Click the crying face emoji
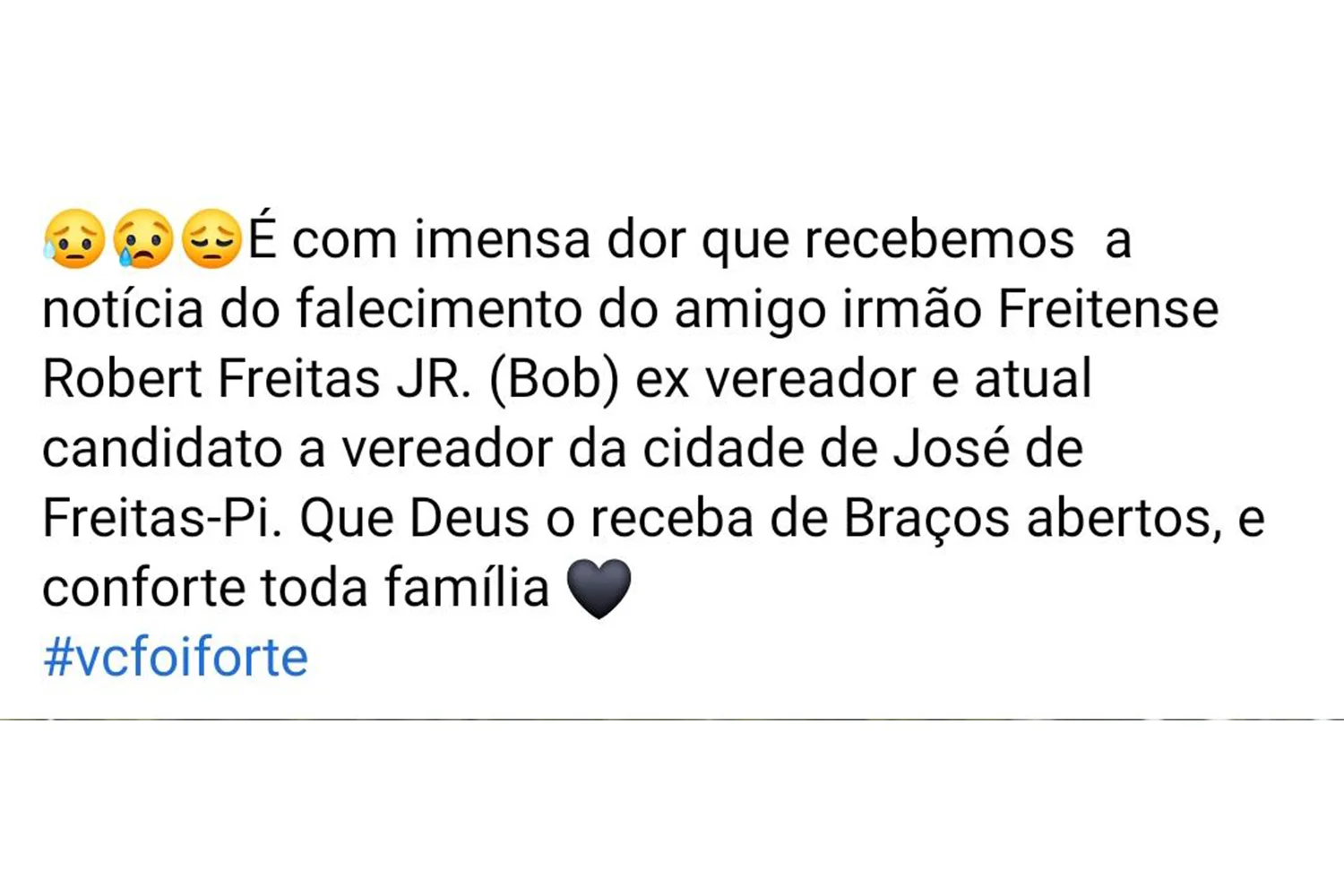The image size is (1344, 896). pyautogui.click(x=143, y=239)
